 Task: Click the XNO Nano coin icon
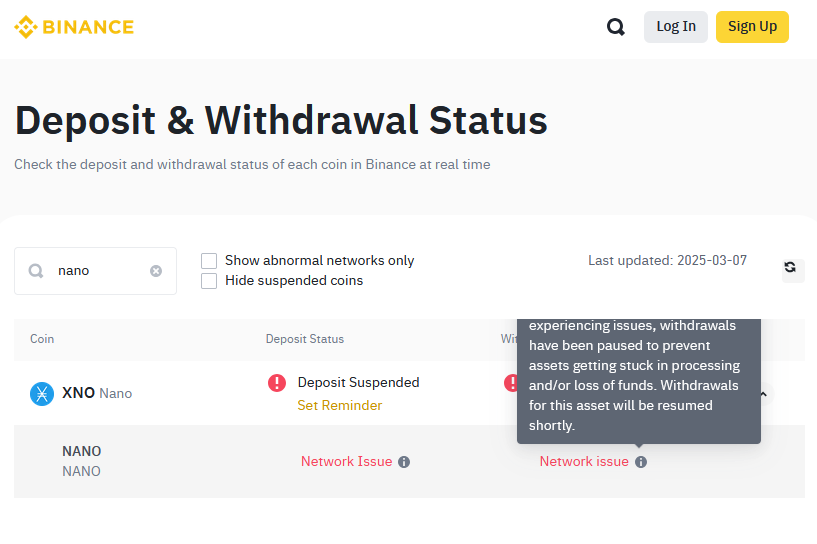coord(42,393)
